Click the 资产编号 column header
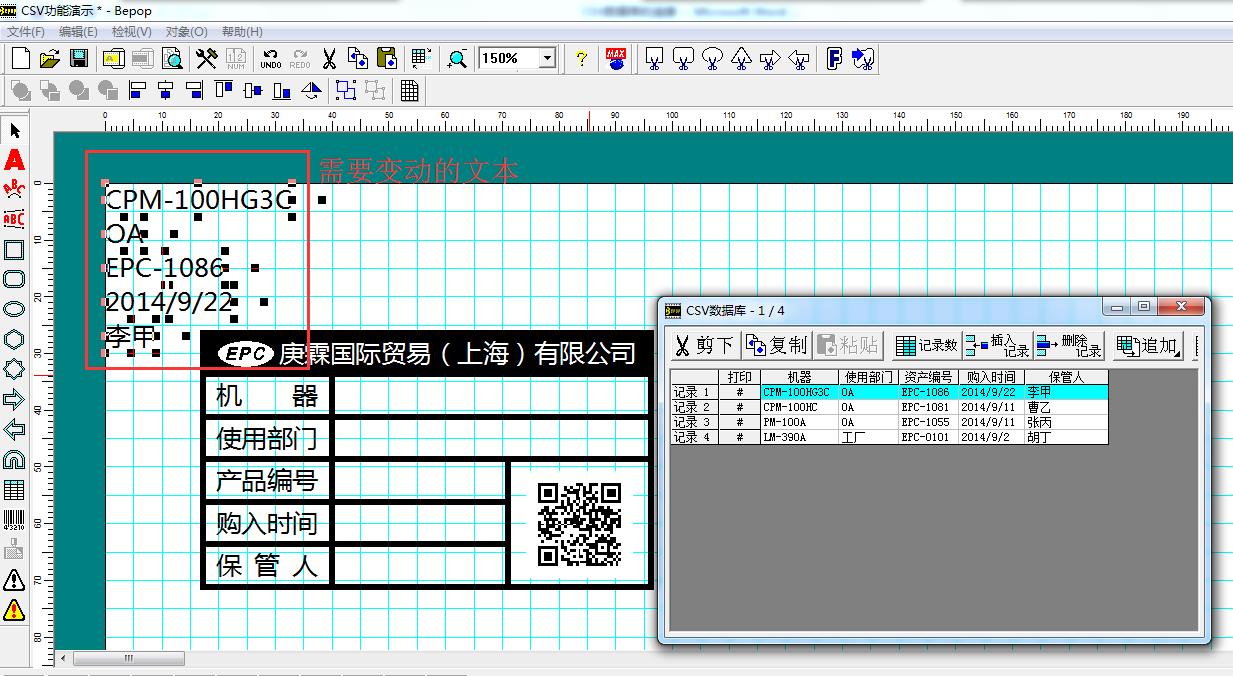 tap(928, 377)
